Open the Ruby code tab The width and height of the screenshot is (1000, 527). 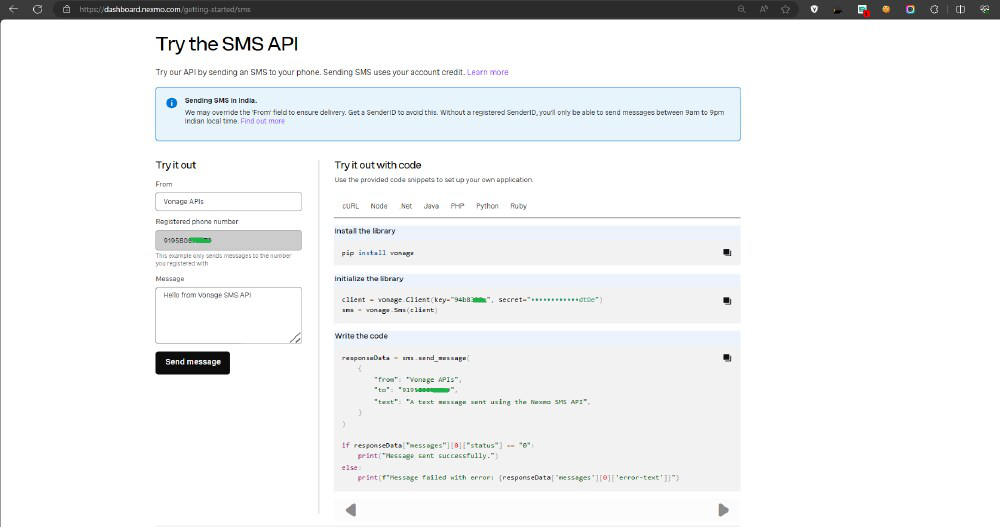pos(518,206)
